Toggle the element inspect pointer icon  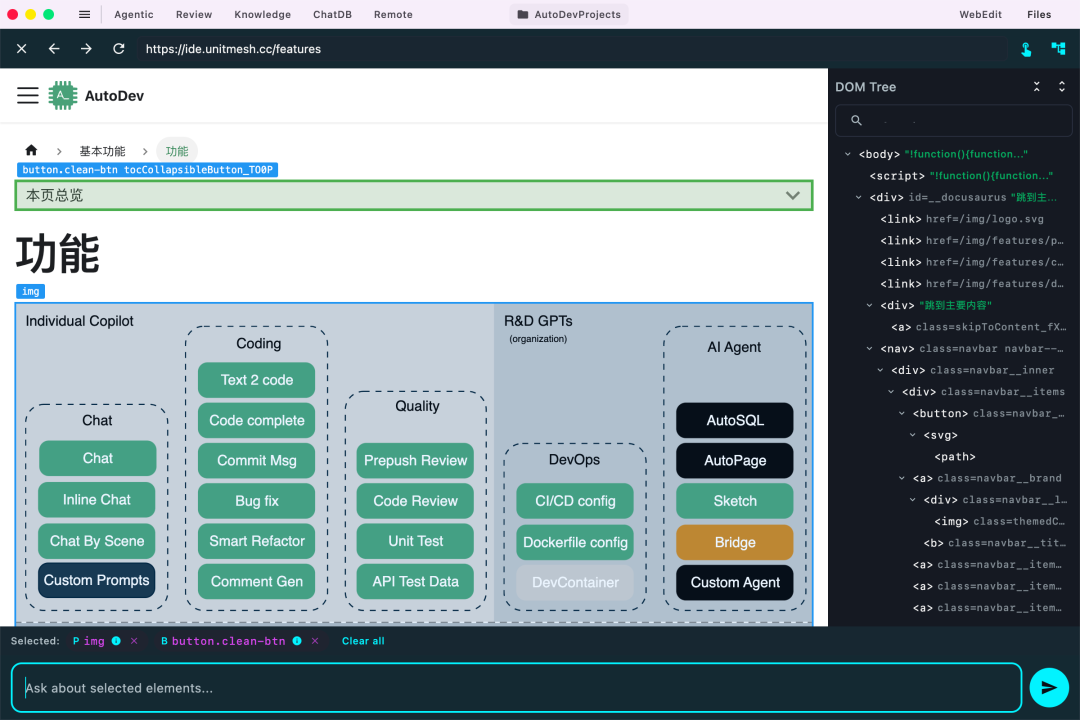1026,49
